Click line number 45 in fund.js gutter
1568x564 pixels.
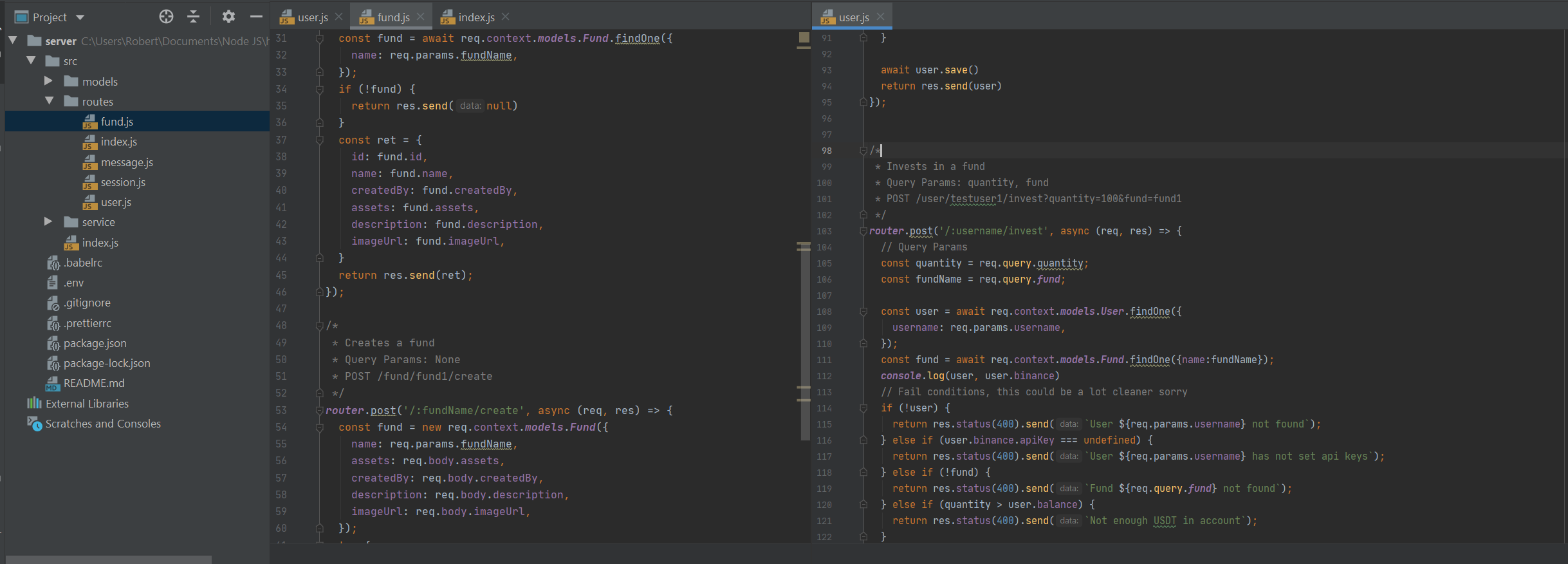pos(281,275)
